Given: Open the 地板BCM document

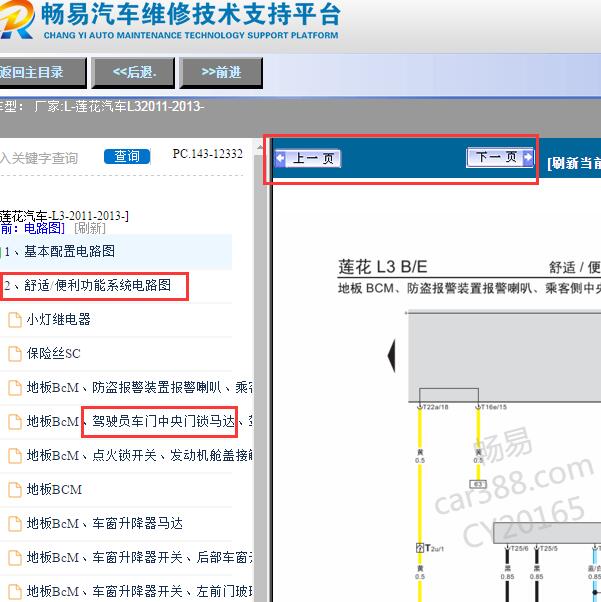Looking at the screenshot, I should [x=54, y=490].
